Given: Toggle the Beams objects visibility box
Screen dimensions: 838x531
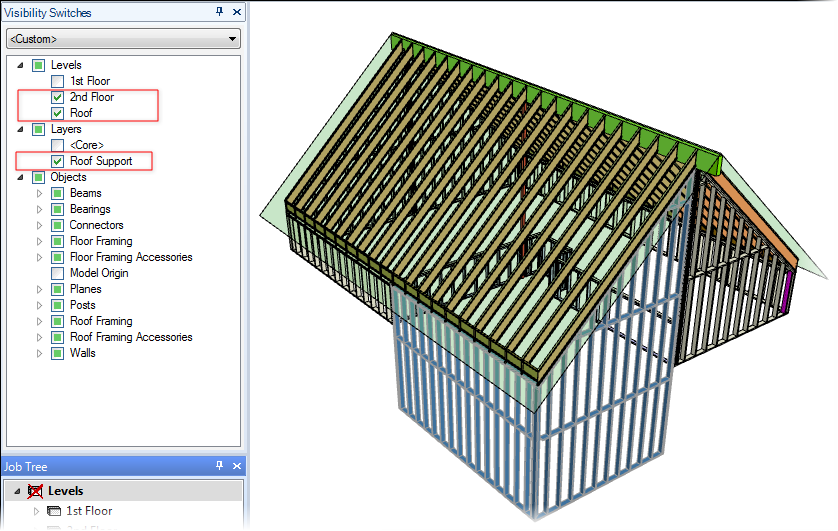Looking at the screenshot, I should 57,193.
